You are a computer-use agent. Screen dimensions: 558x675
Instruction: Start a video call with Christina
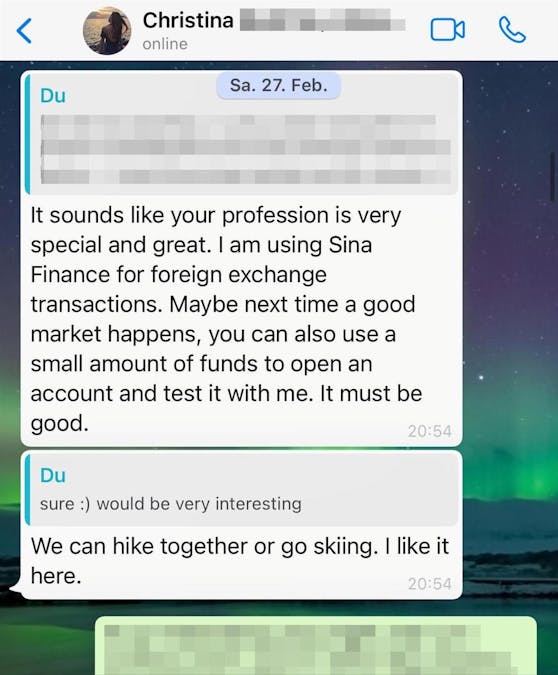(447, 30)
